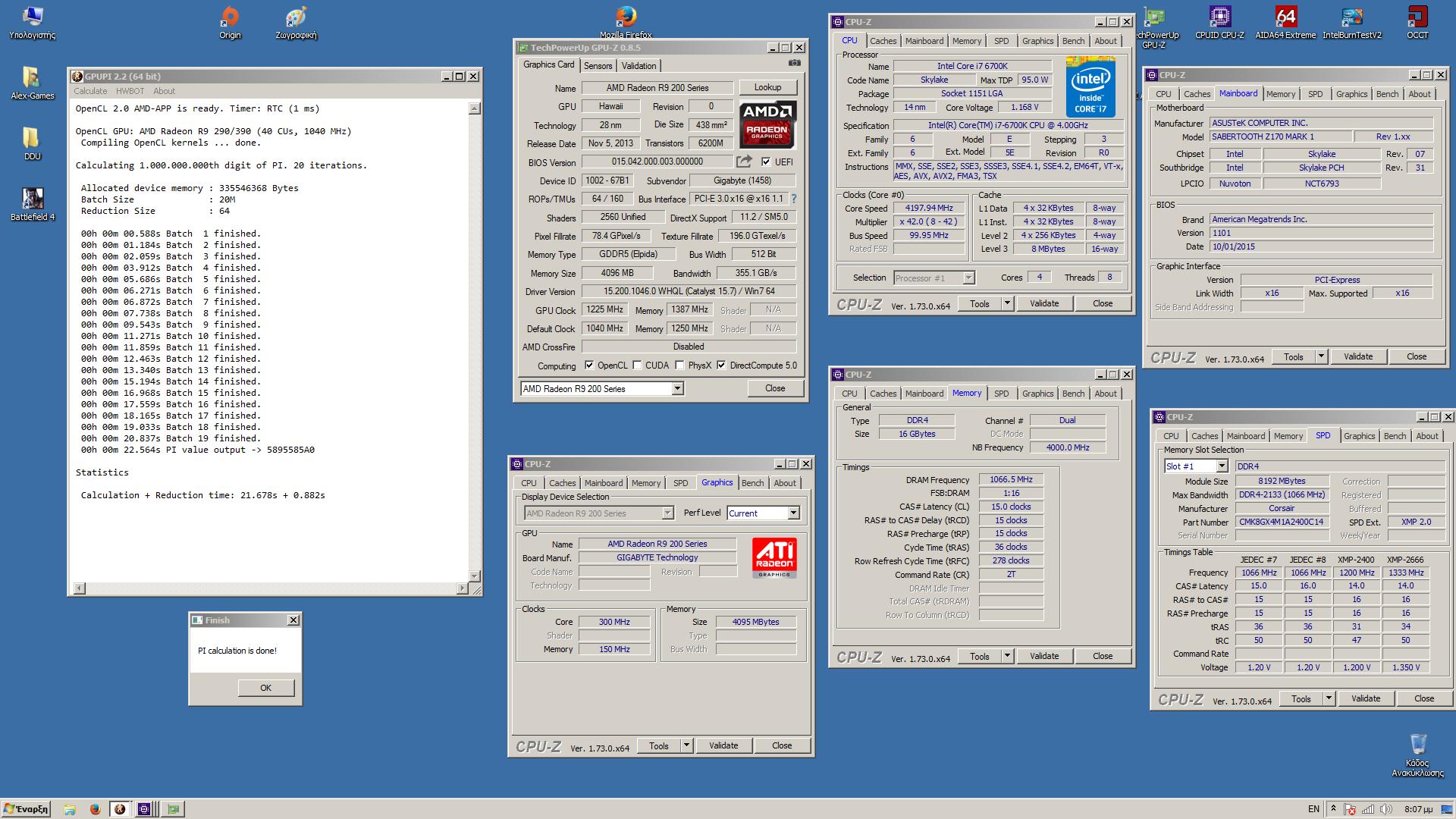Switch to GPUPI taskbar button

[119, 809]
